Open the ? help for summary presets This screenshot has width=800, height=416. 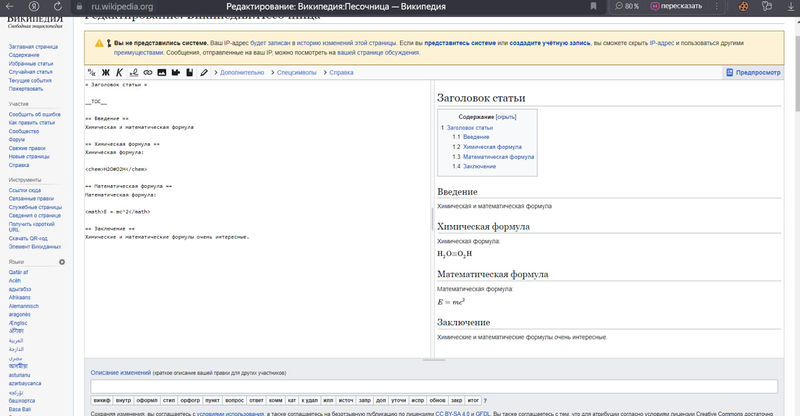[485, 401]
